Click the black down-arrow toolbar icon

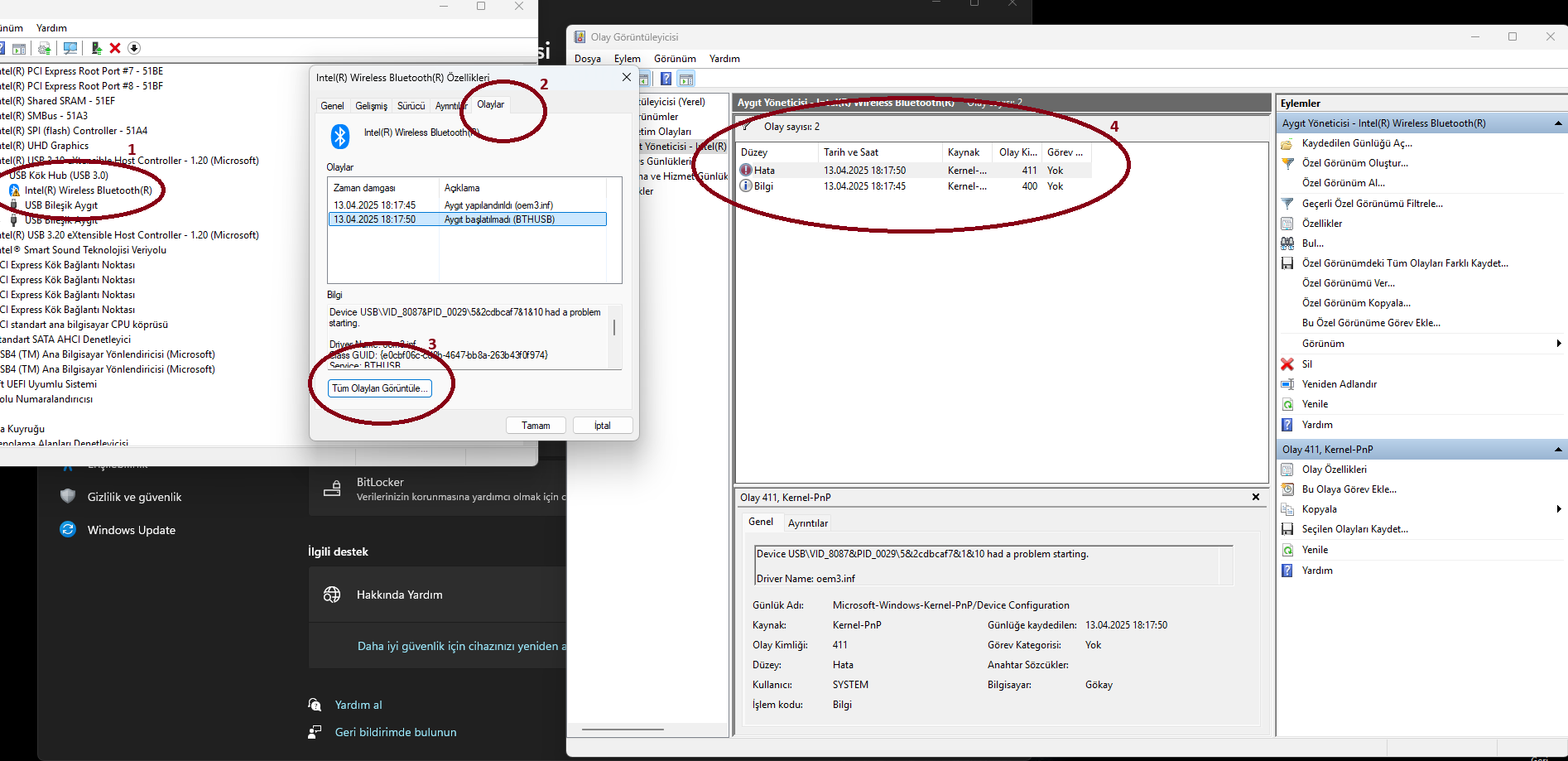pyautogui.click(x=134, y=48)
